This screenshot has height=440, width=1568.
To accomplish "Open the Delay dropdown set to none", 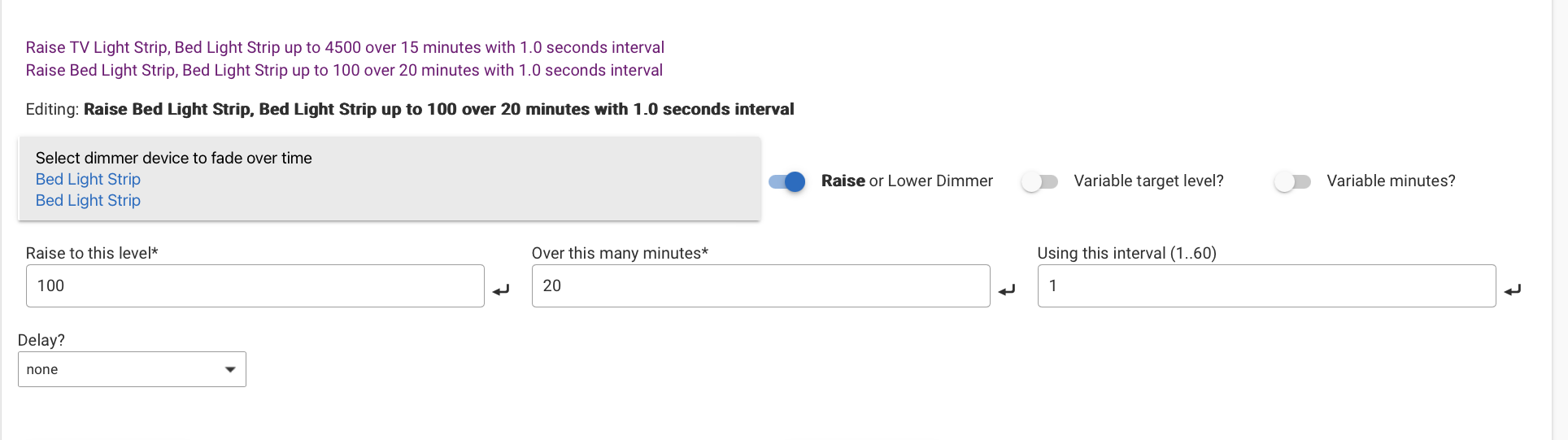I will [132, 369].
